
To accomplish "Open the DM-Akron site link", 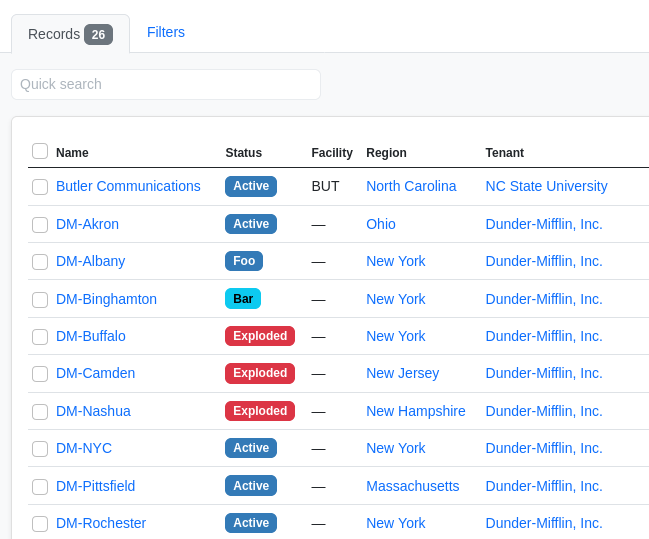I will point(87,224).
